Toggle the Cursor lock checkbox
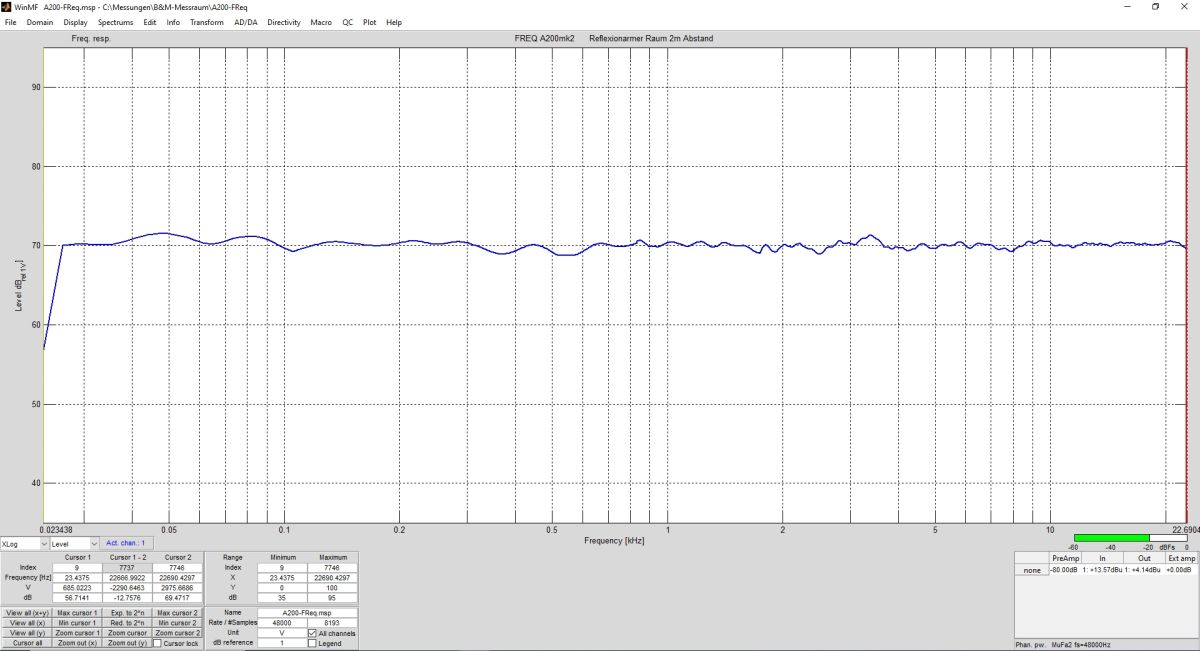 click(x=158, y=643)
